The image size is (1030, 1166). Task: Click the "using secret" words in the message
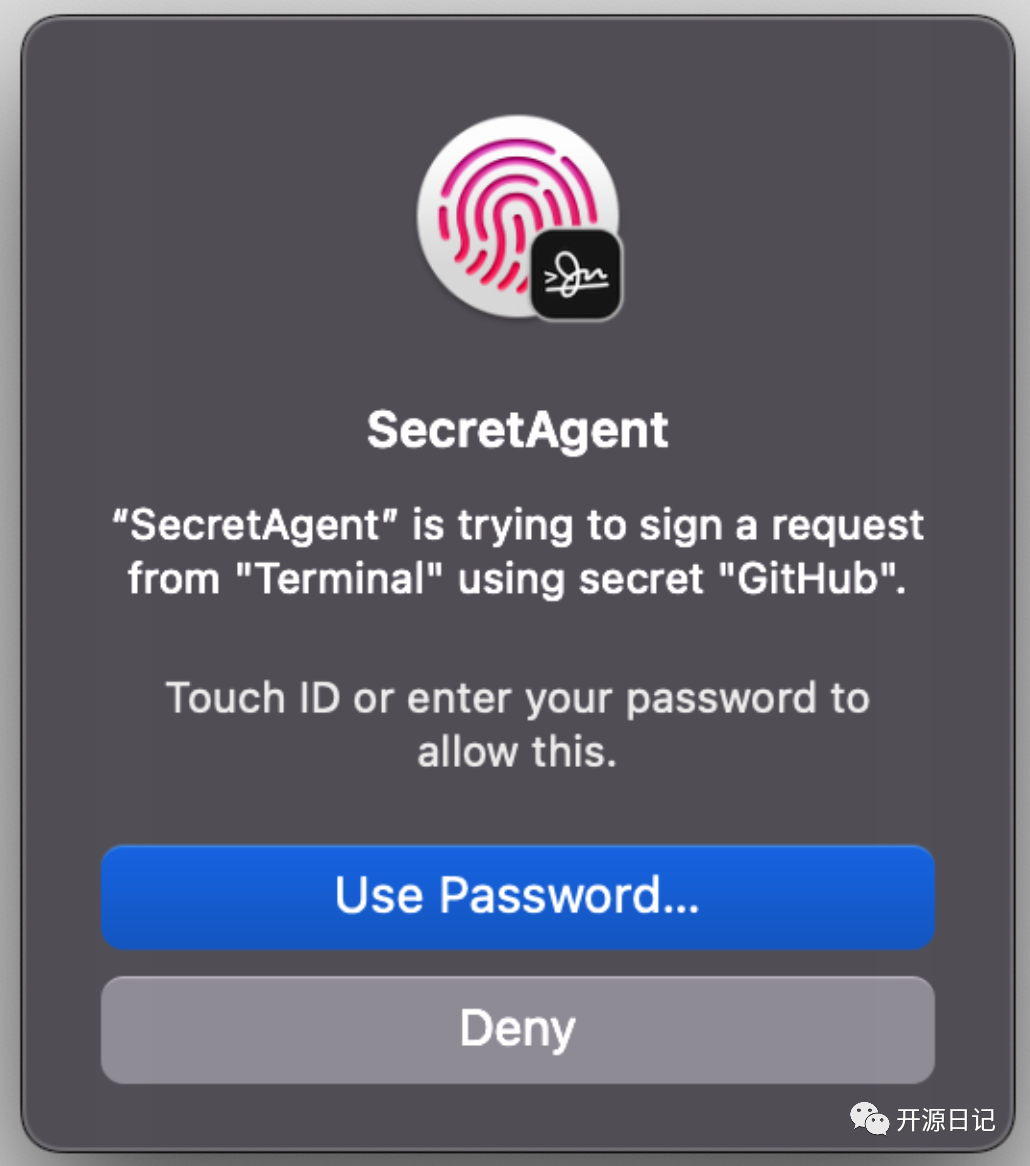pyautogui.click(x=581, y=580)
